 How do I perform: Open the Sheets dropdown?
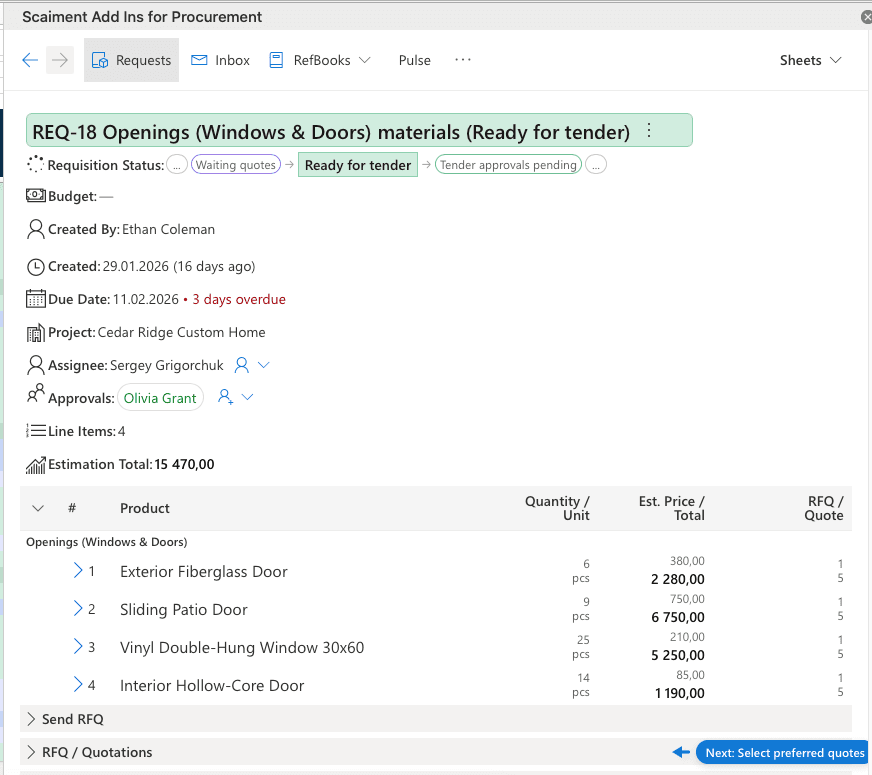(x=810, y=60)
